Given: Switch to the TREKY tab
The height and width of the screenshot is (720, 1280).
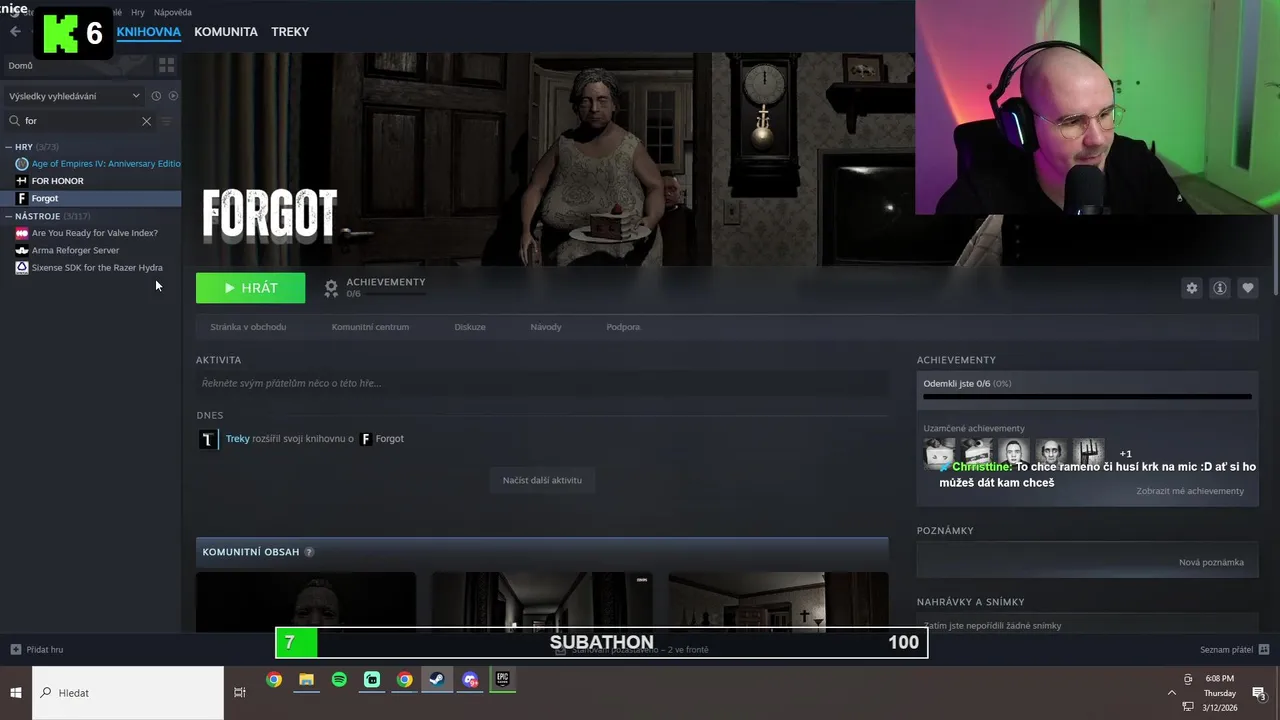Looking at the screenshot, I should point(290,32).
